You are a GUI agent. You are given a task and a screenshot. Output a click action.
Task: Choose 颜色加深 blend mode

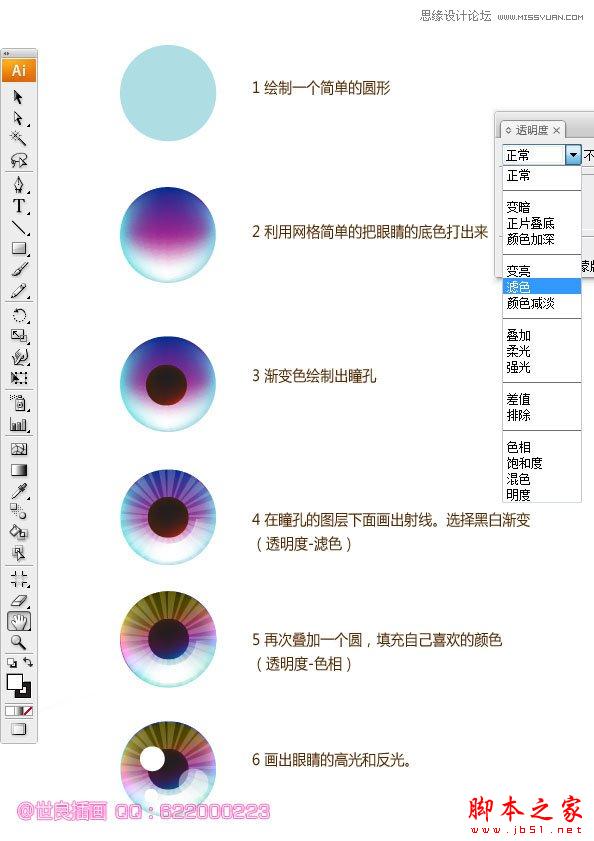(x=542, y=239)
